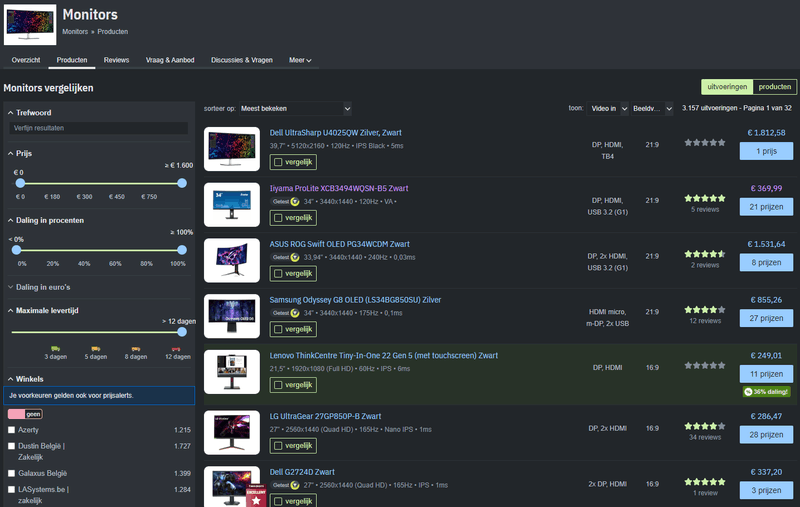Click the 36% daling badge on Lenovo row
Viewport: 800px width, 507px height.
coord(766,392)
